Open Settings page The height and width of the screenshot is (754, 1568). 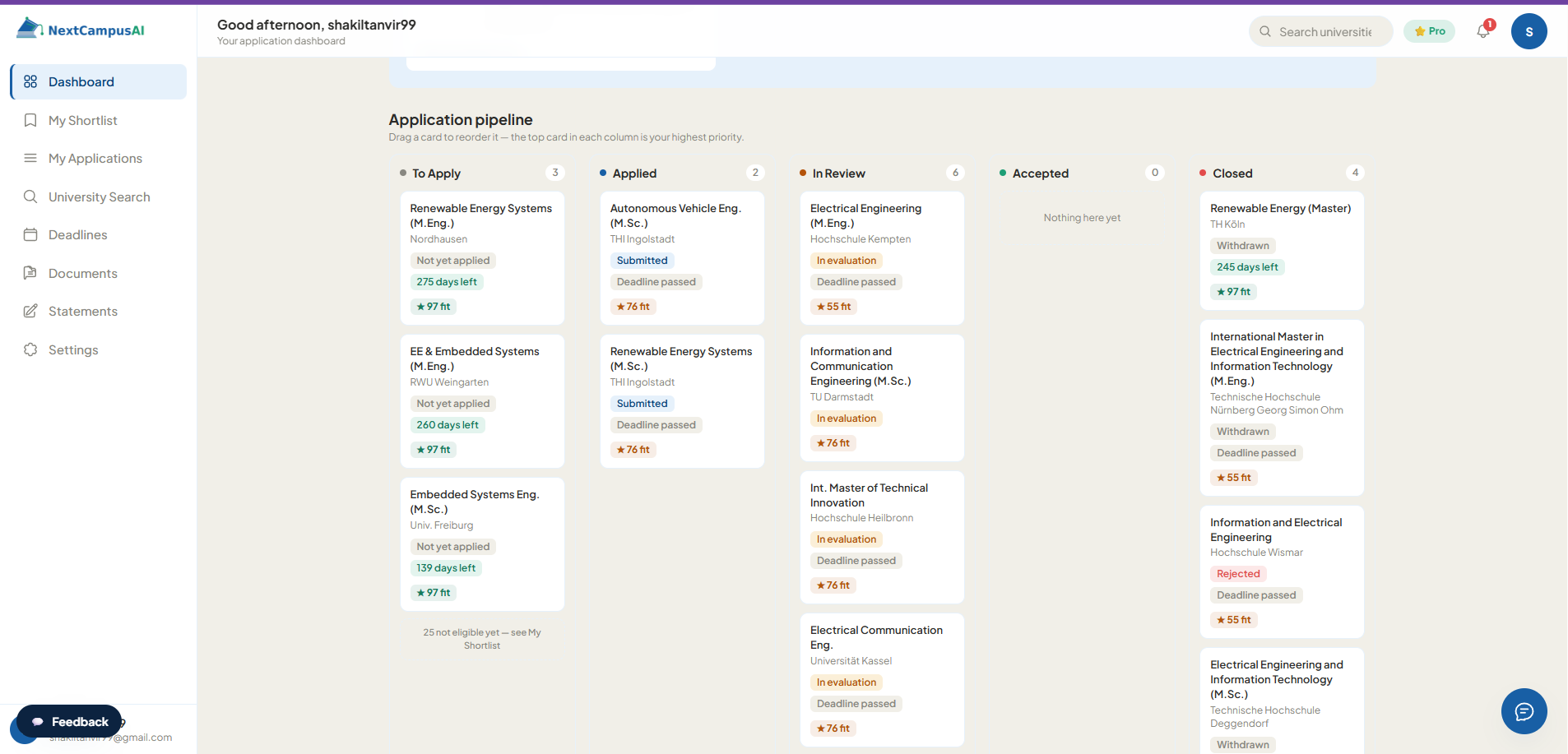tap(99, 349)
